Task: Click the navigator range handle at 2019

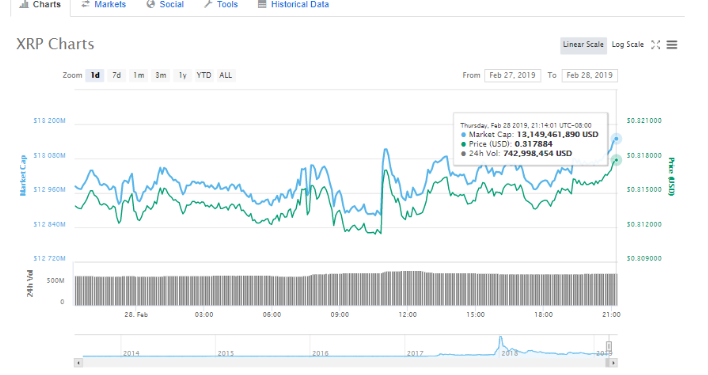Action: [609, 346]
